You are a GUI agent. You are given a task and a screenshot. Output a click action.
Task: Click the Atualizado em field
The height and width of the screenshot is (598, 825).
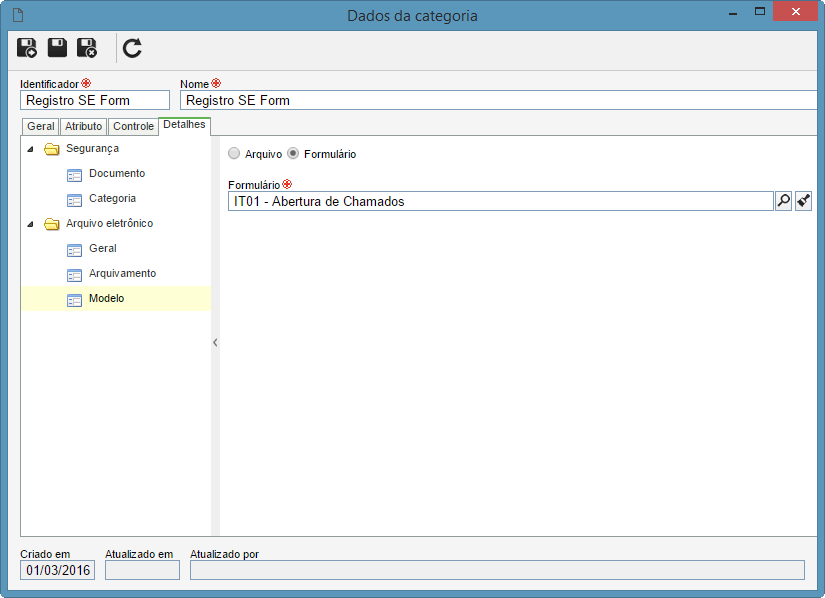click(x=142, y=570)
